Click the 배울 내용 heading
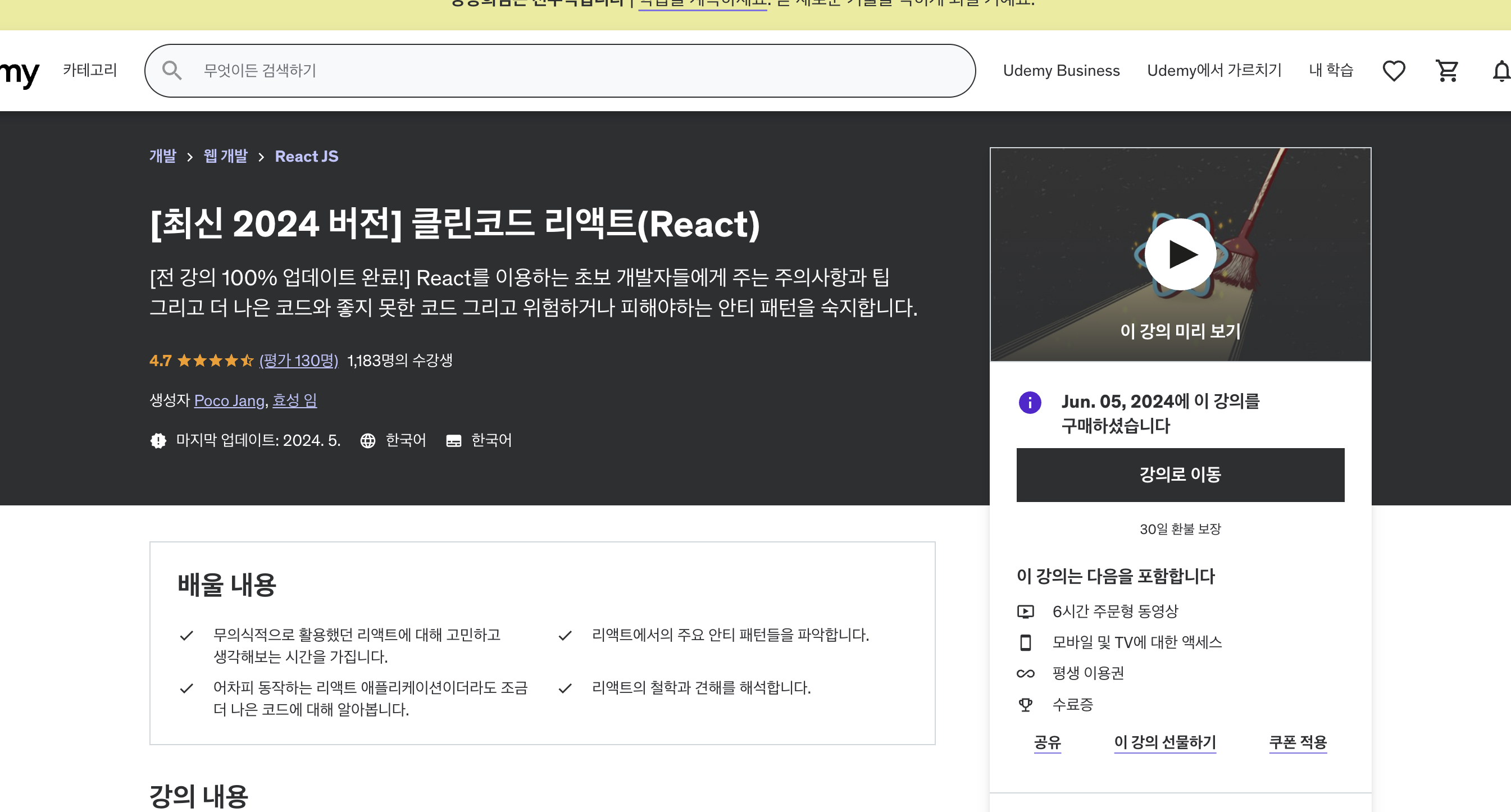 click(227, 585)
